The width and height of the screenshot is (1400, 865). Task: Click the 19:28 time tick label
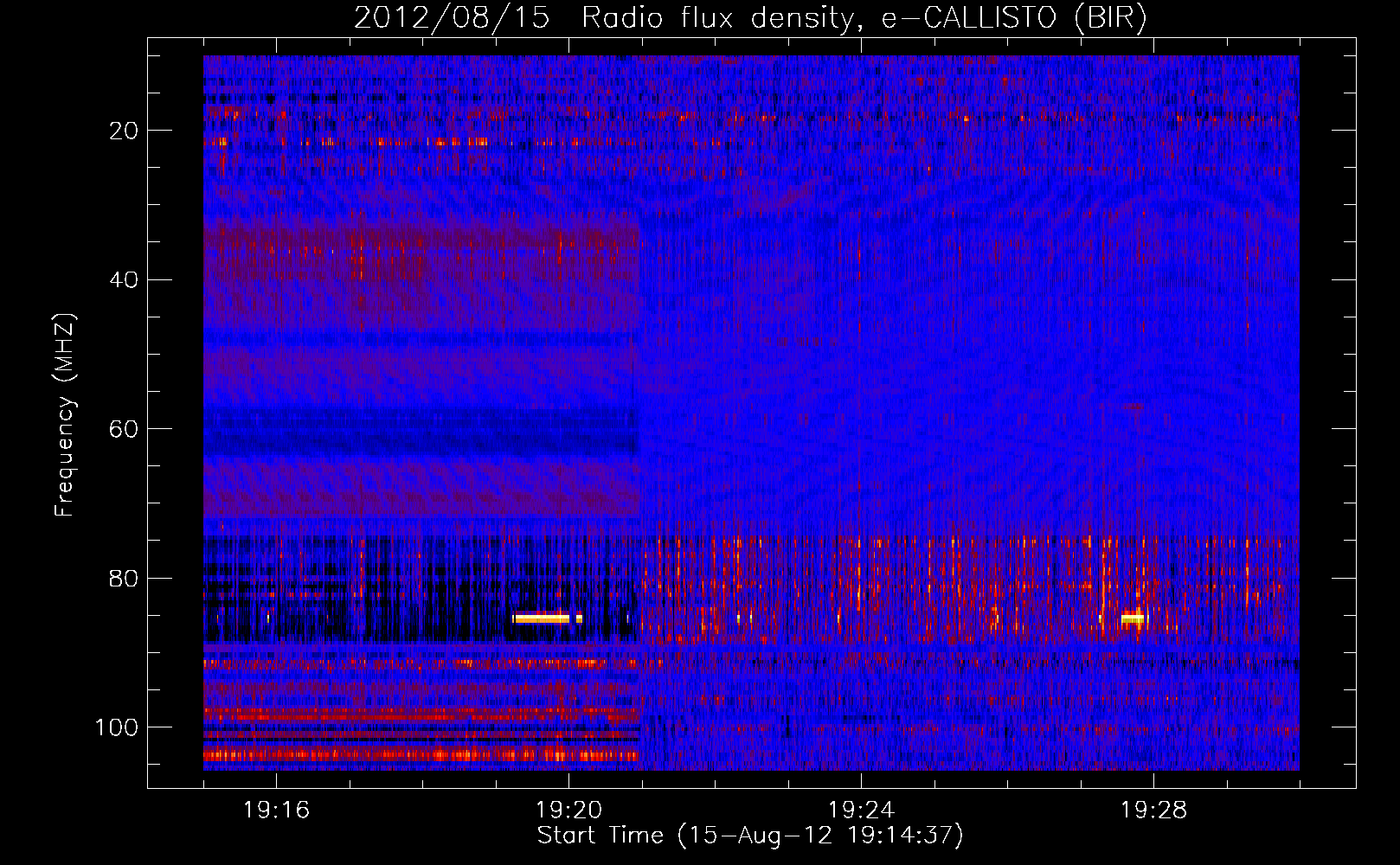click(1154, 810)
